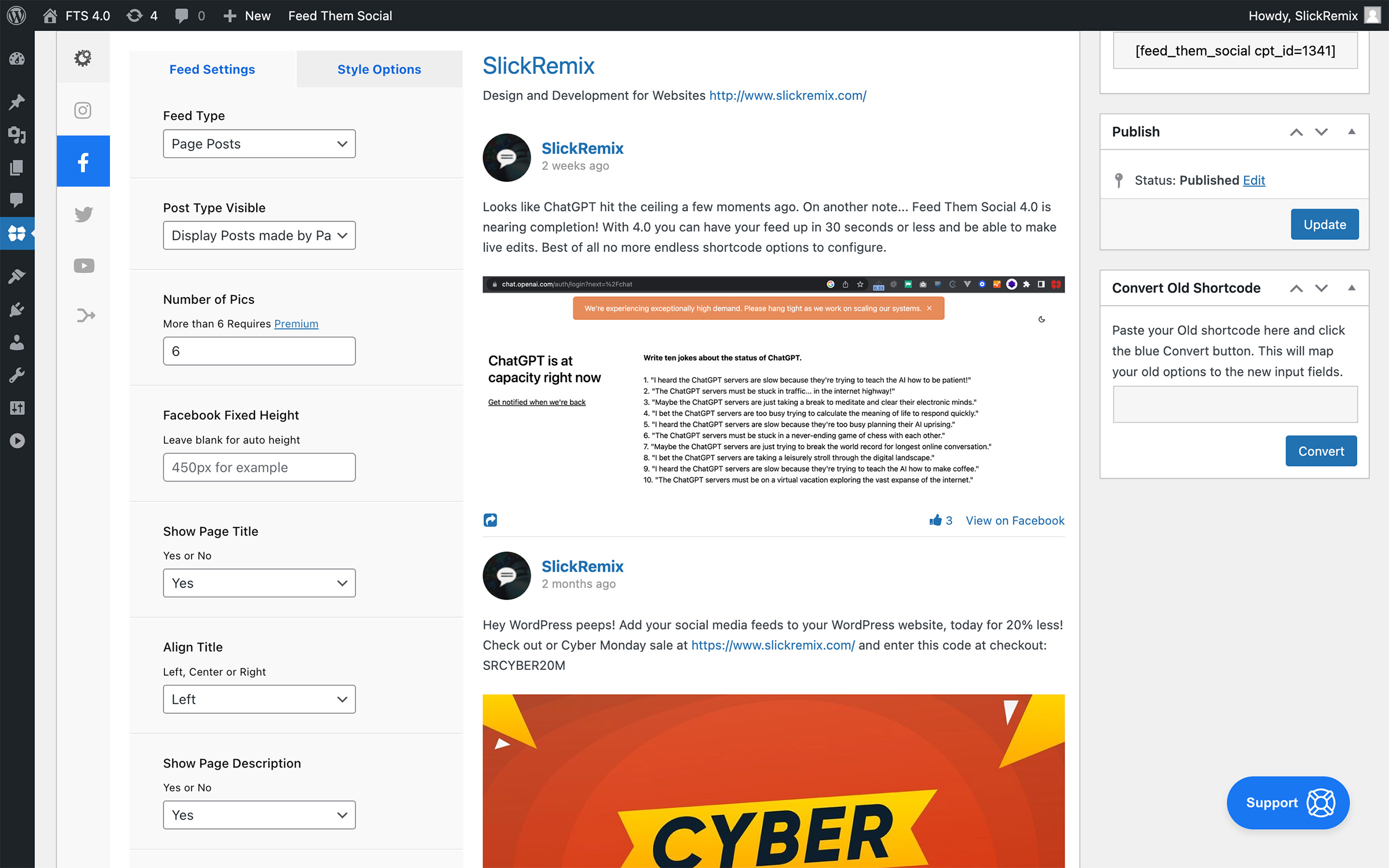Open Settings sliders icon in sidebar
1389x868 pixels.
click(x=17, y=408)
